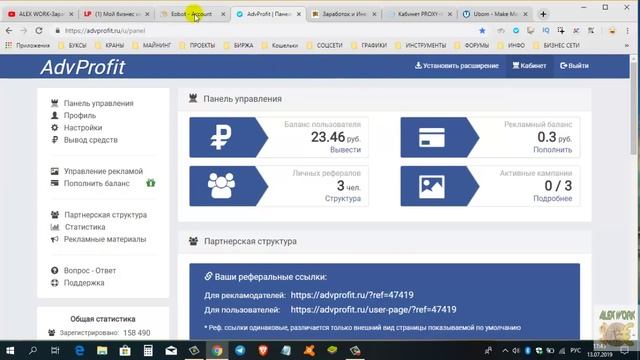Open Windows search on taskbar
Viewport: 640px width, 360px height.
33,351
